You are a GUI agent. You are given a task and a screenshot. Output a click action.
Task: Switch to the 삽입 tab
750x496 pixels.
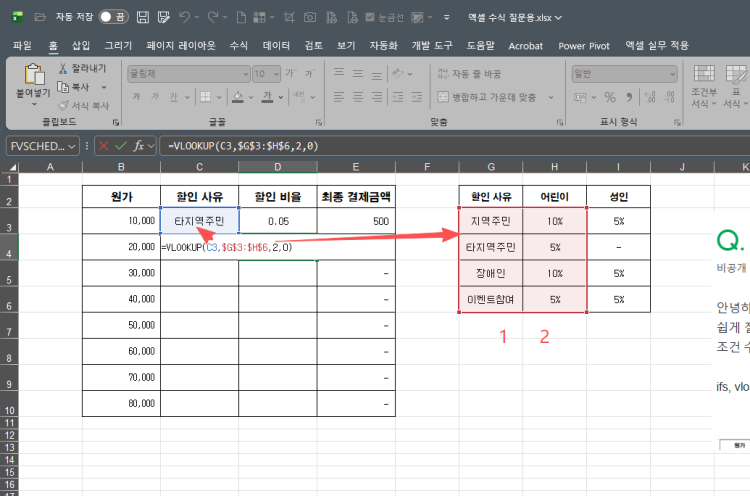(x=81, y=46)
